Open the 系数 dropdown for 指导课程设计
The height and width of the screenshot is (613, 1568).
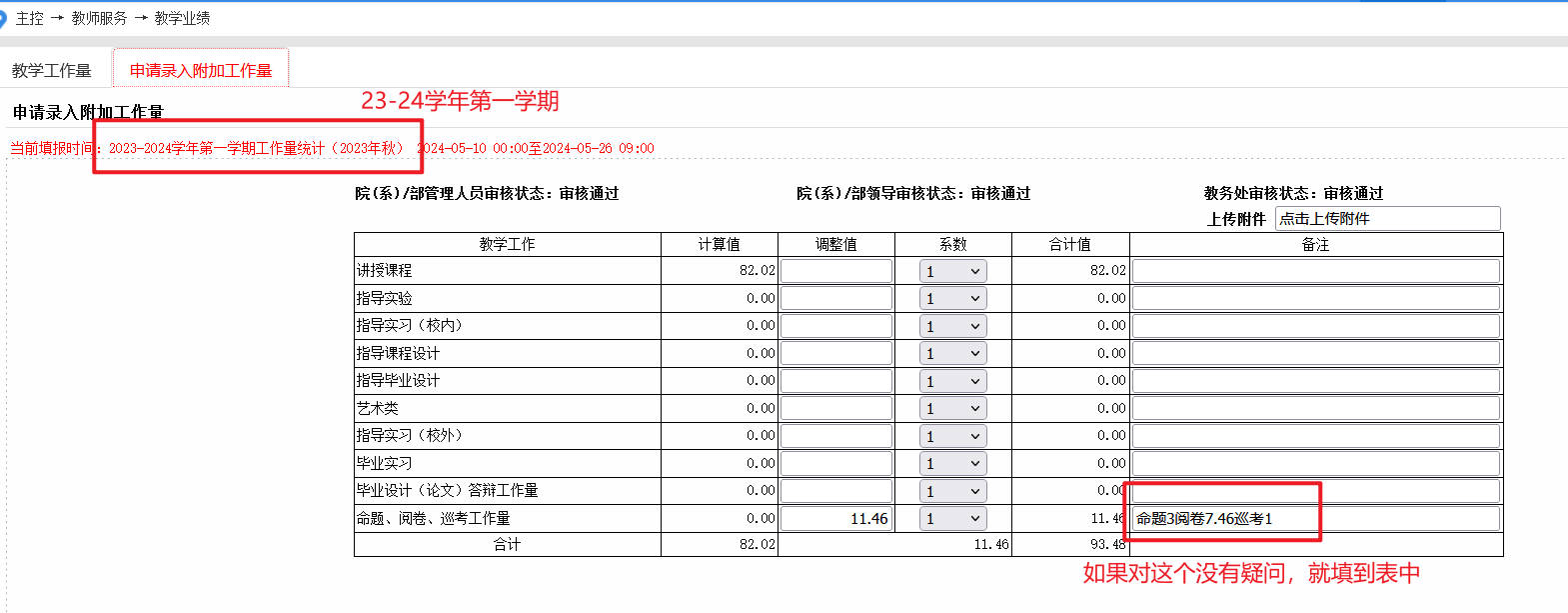(x=953, y=353)
